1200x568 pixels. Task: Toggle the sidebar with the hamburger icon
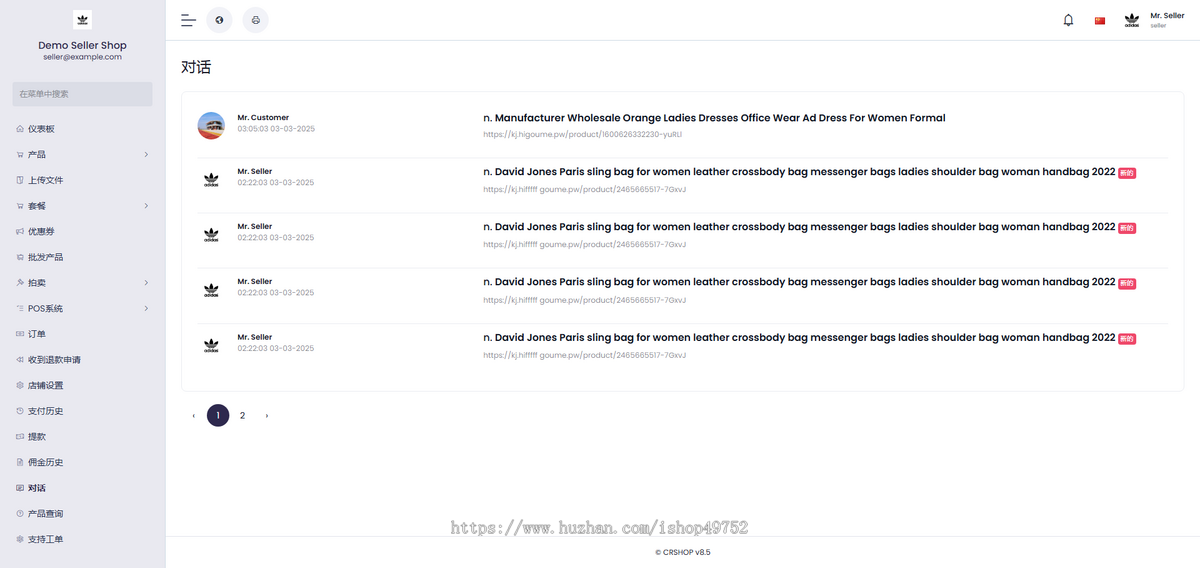pyautogui.click(x=188, y=20)
